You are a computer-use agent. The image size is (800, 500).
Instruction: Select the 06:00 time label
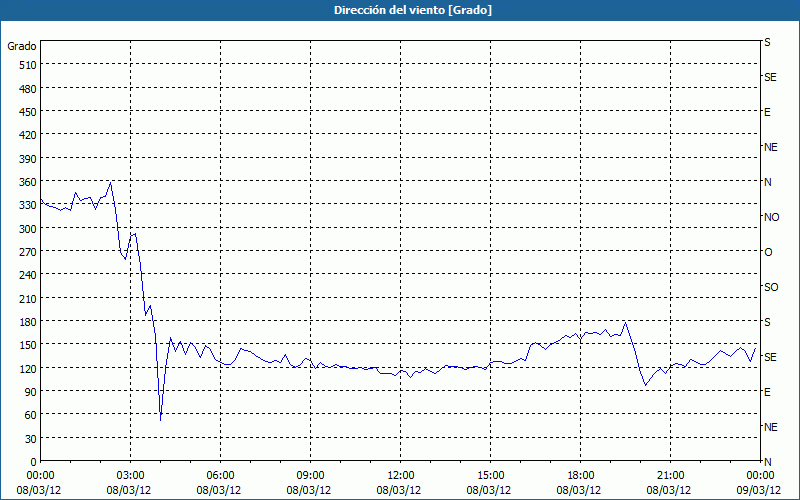[x=220, y=476]
